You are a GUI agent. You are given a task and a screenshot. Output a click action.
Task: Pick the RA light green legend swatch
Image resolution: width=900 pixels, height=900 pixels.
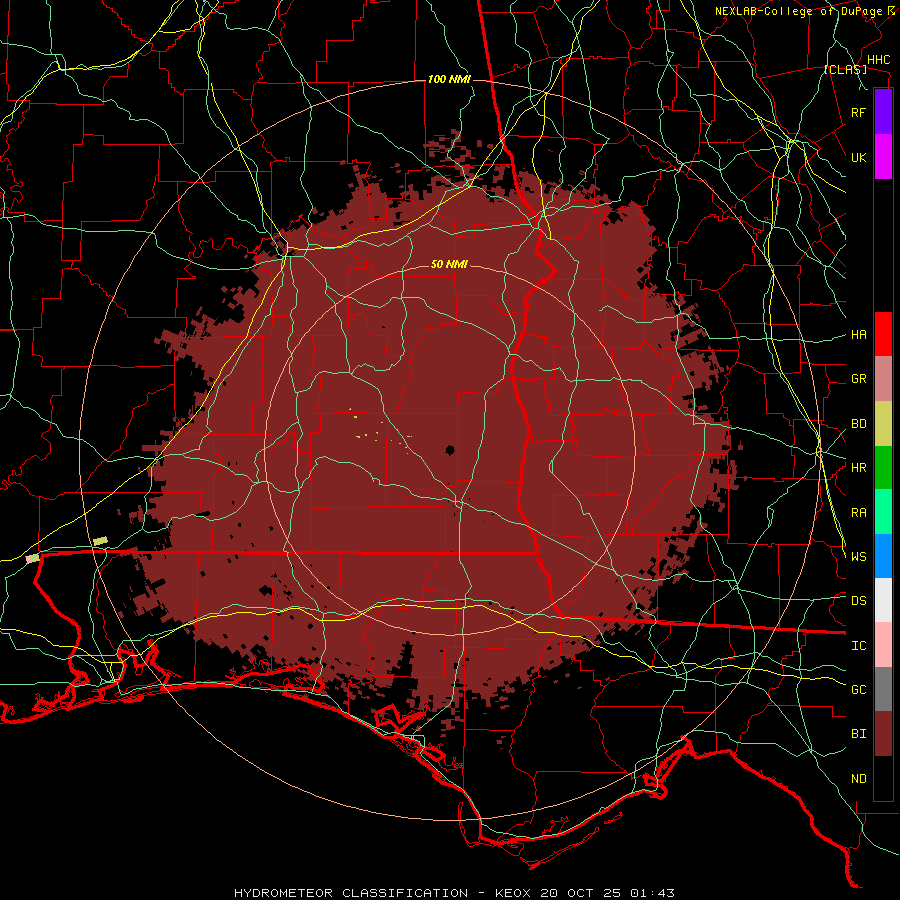(x=883, y=512)
